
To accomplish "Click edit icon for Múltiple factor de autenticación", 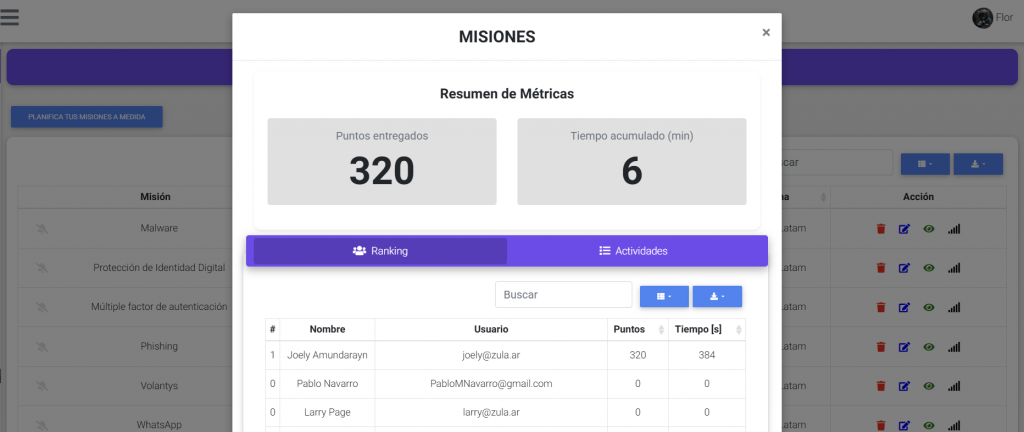I will pos(904,307).
